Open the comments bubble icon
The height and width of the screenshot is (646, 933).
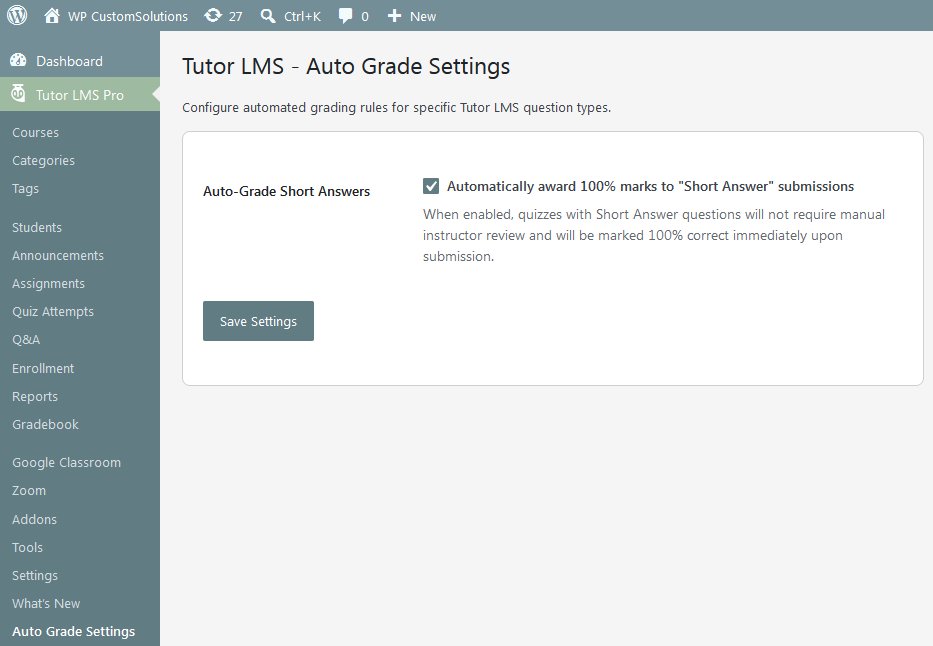345,16
